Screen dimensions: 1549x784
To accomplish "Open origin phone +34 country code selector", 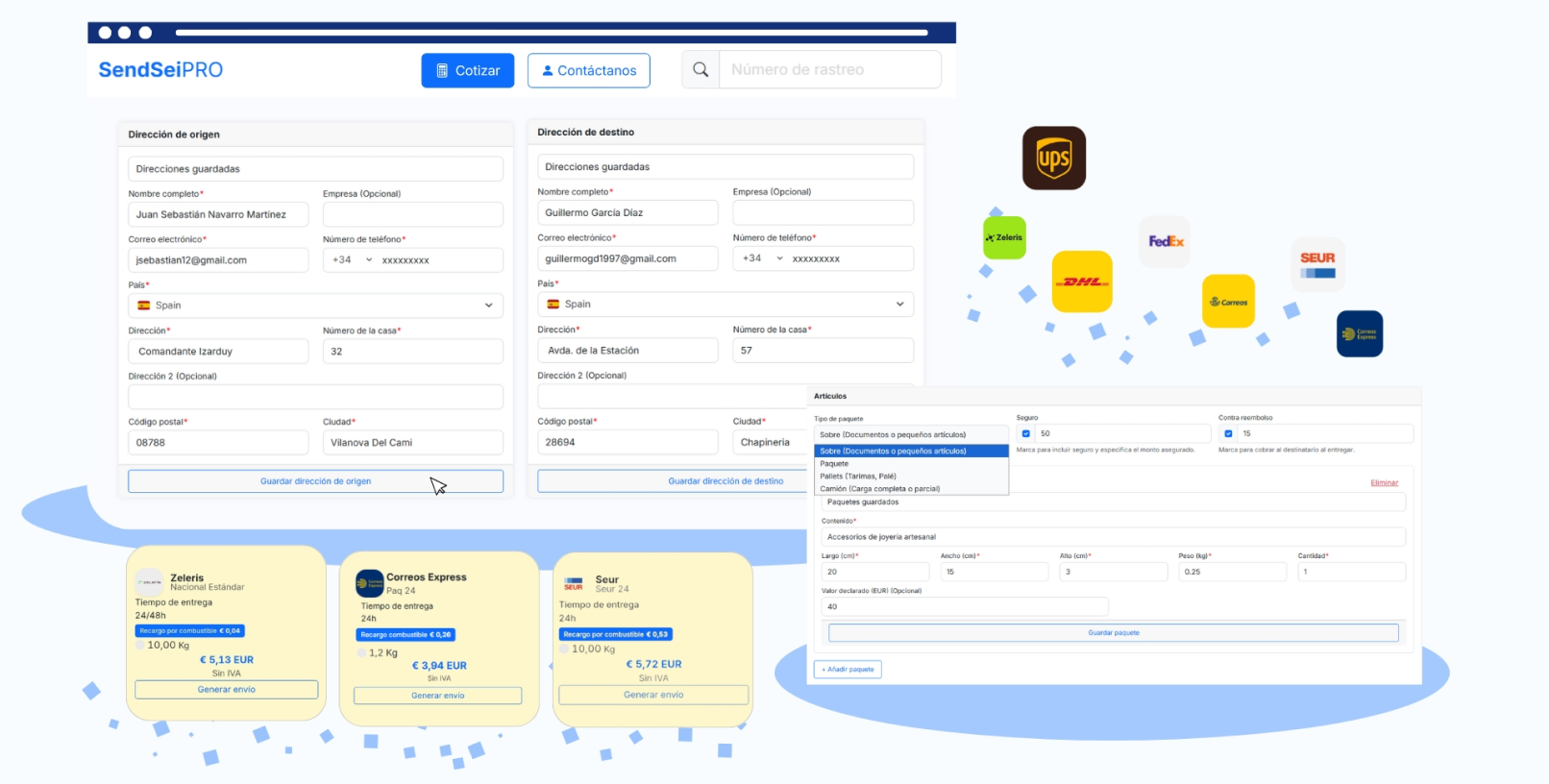I will coord(352,260).
